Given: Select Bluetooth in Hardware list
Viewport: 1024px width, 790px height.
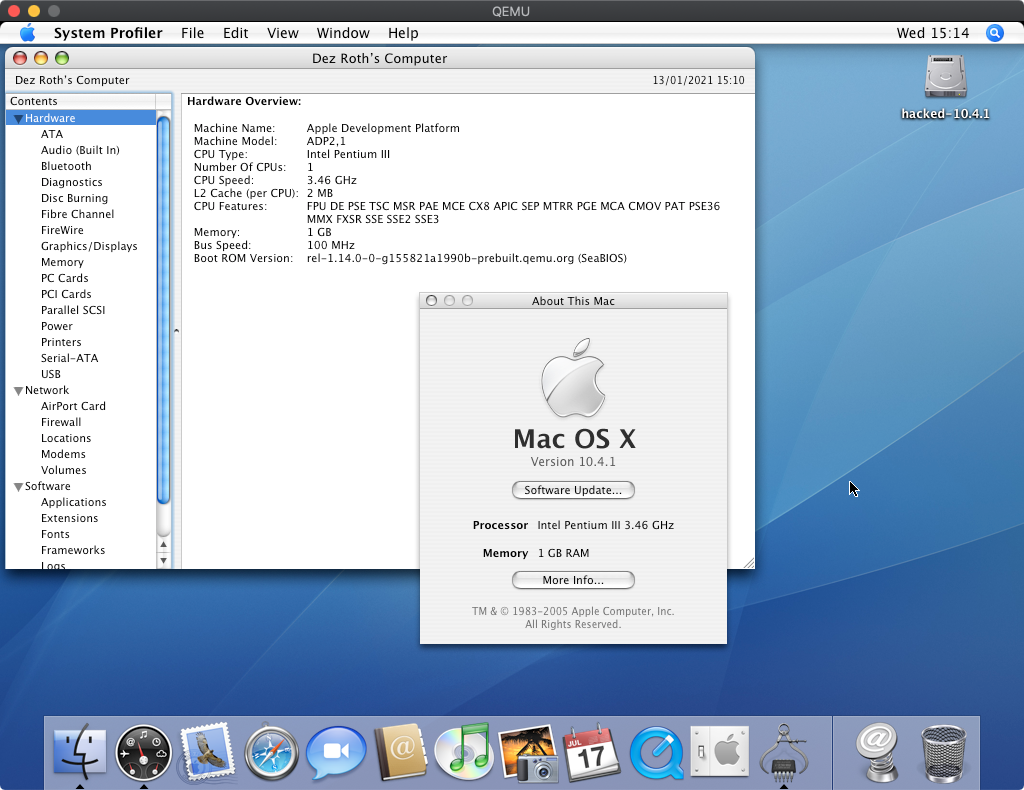Looking at the screenshot, I should click(66, 166).
